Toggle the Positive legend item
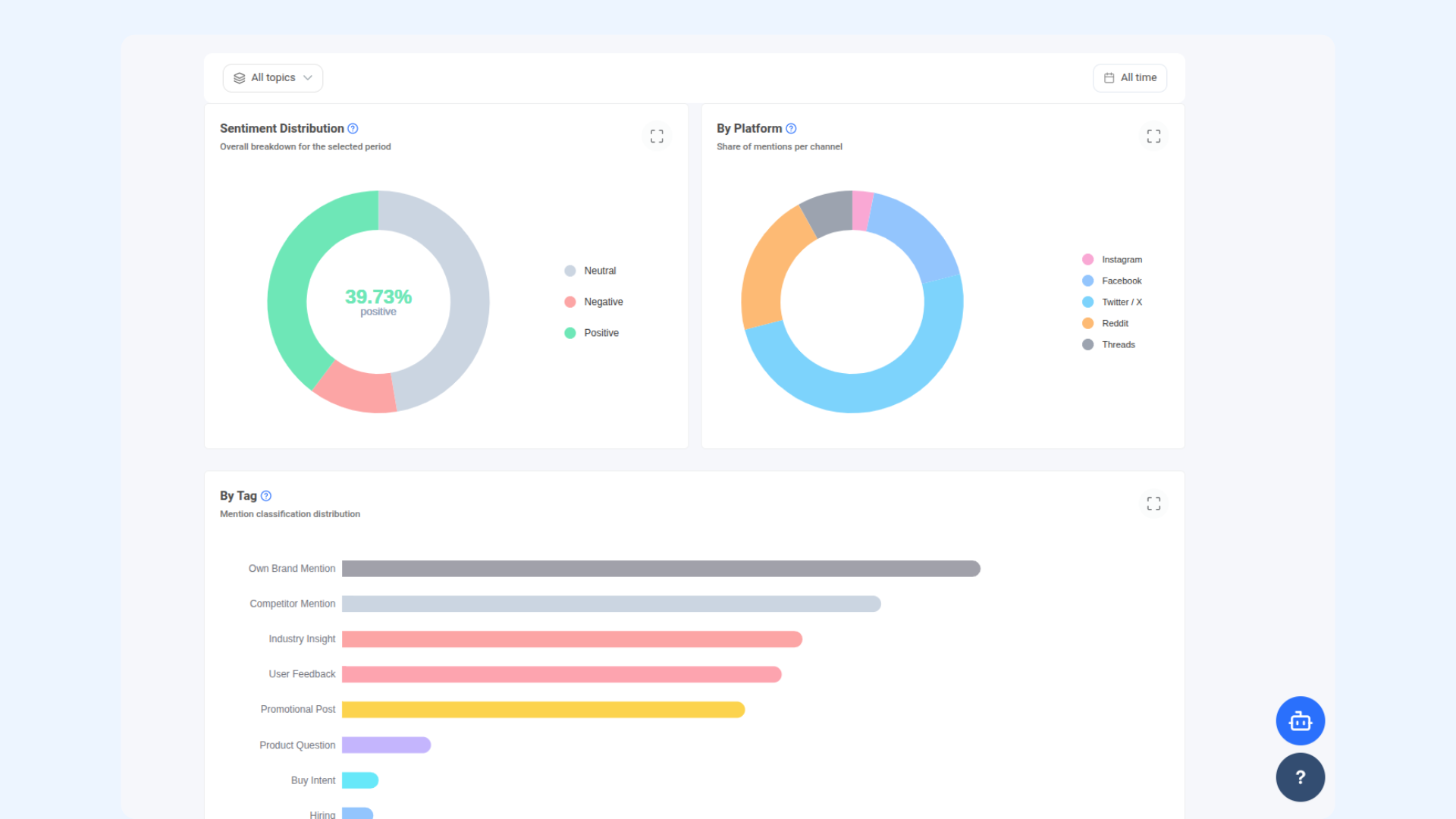 coord(591,333)
